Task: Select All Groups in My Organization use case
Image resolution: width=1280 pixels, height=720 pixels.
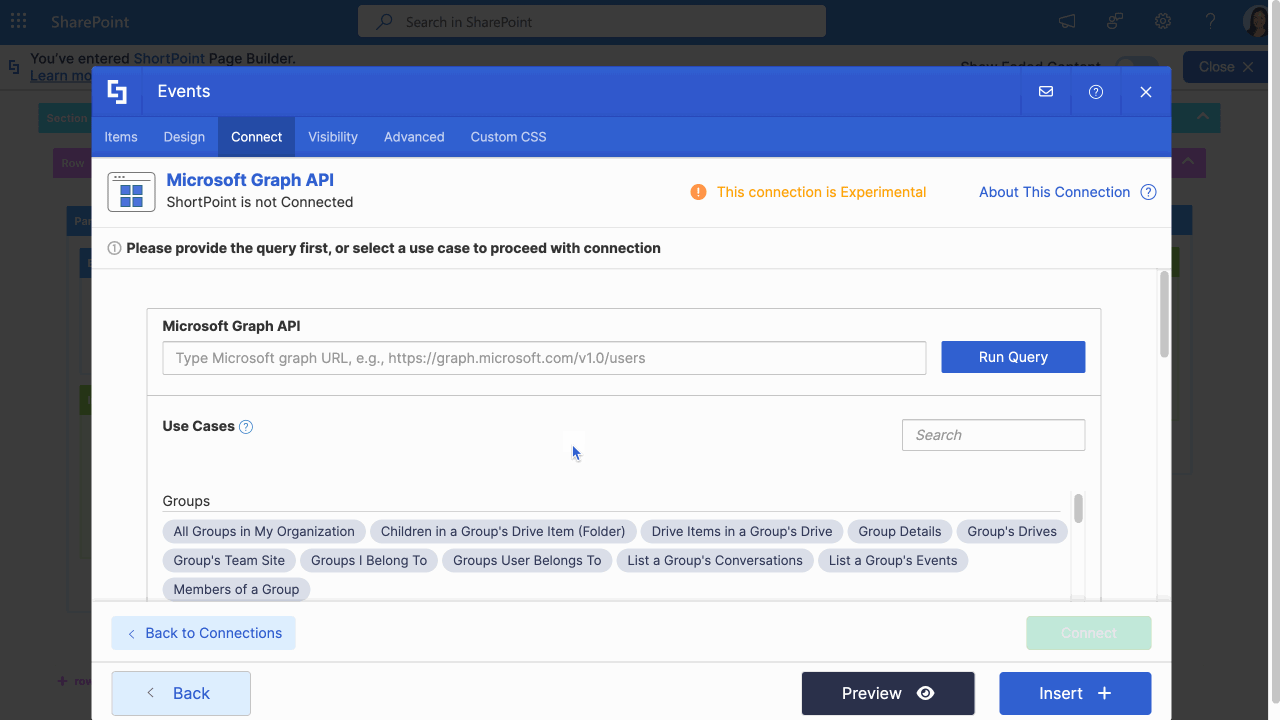Action: point(264,531)
